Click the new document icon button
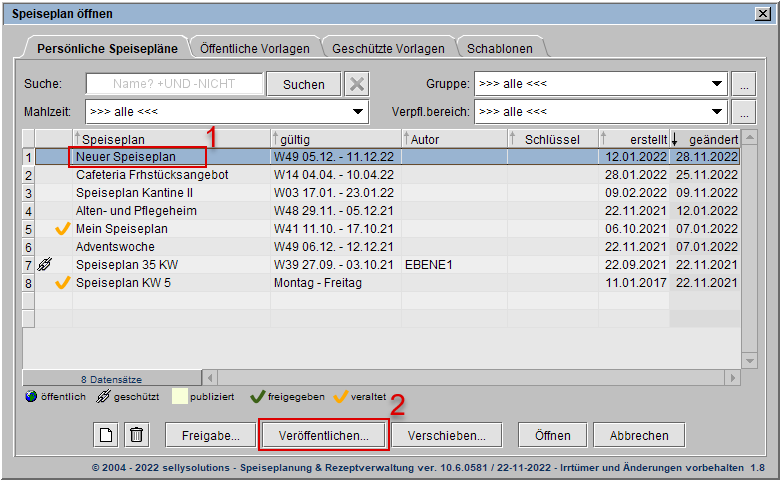The width and height of the screenshot is (780, 480). 105,435
